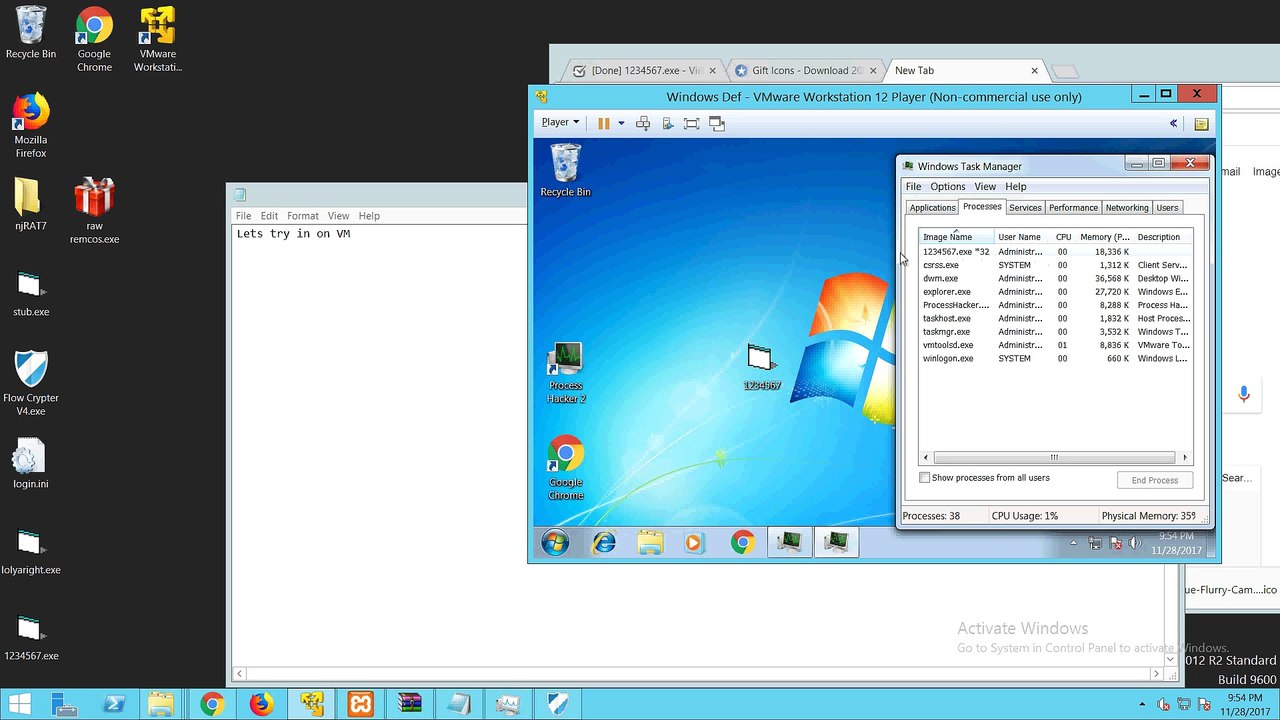Show hidden icons in host system tray
1280x720 pixels.
coord(1143,704)
